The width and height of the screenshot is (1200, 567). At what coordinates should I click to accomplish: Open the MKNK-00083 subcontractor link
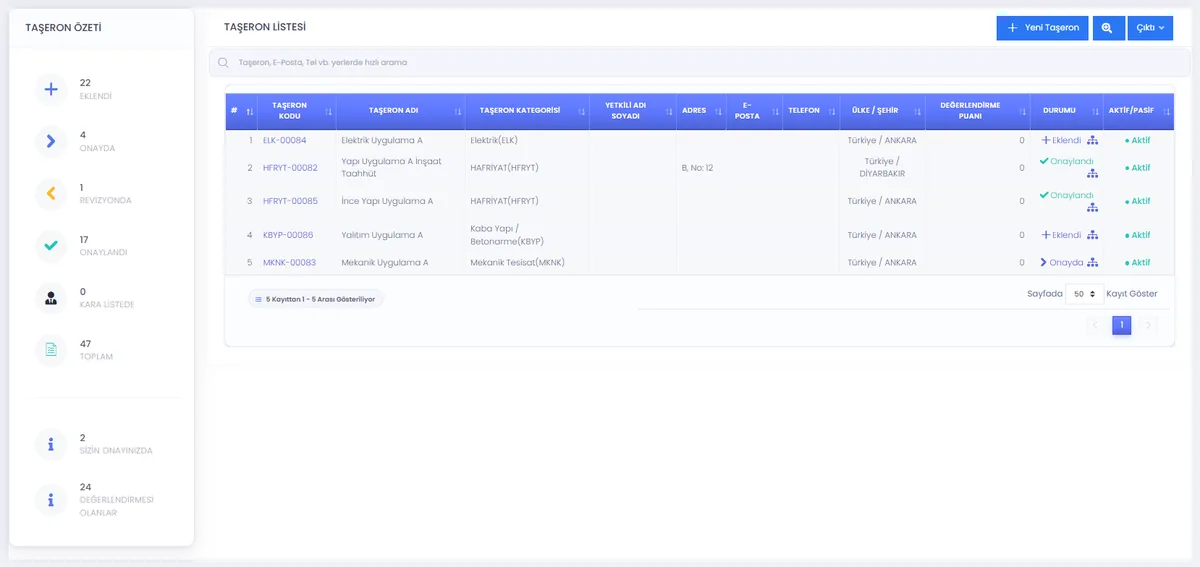(x=289, y=262)
